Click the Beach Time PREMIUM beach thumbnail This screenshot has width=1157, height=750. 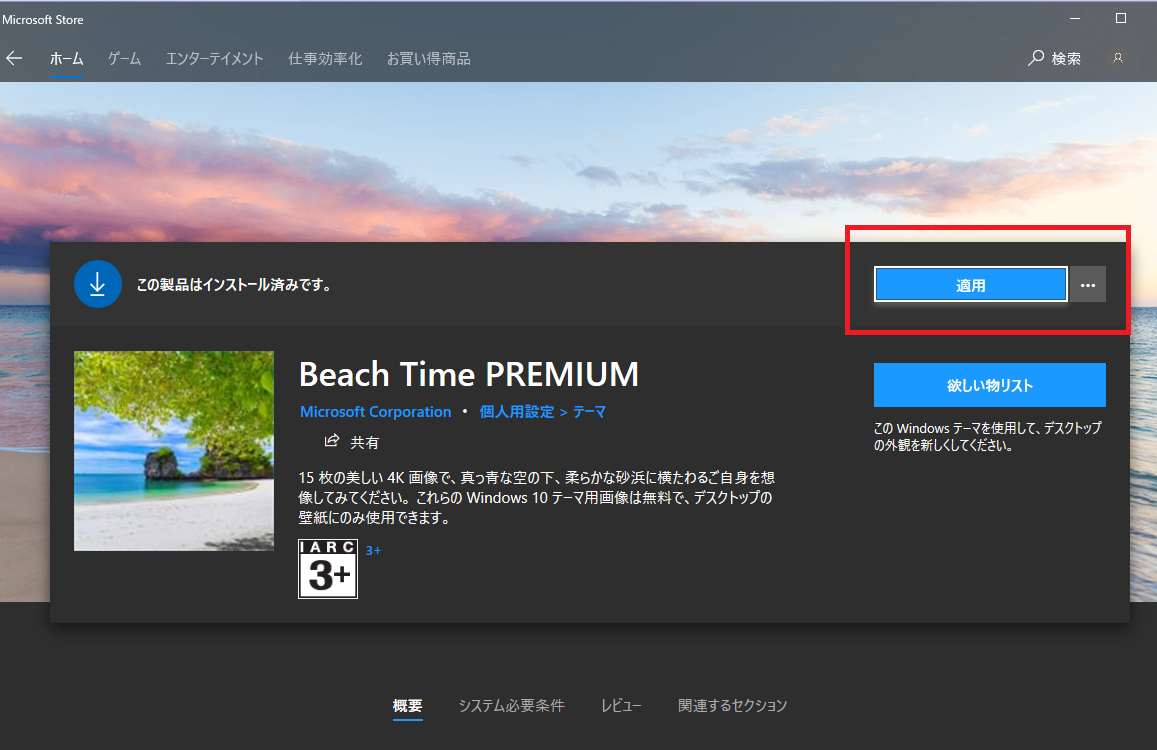tap(173, 451)
